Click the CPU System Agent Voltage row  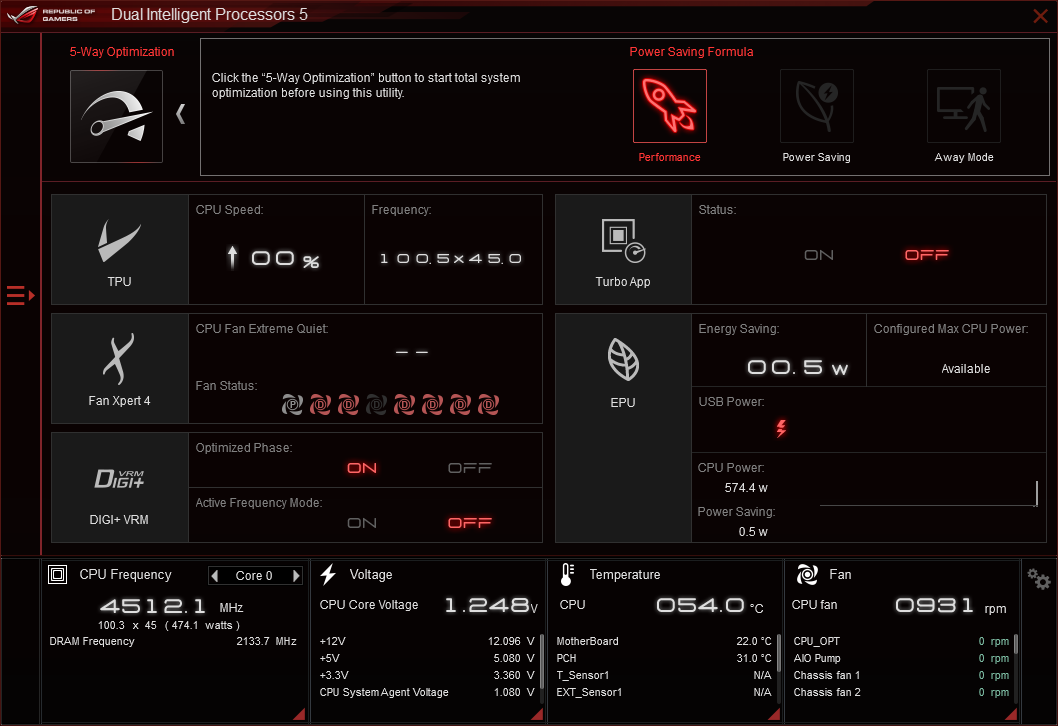(427, 692)
